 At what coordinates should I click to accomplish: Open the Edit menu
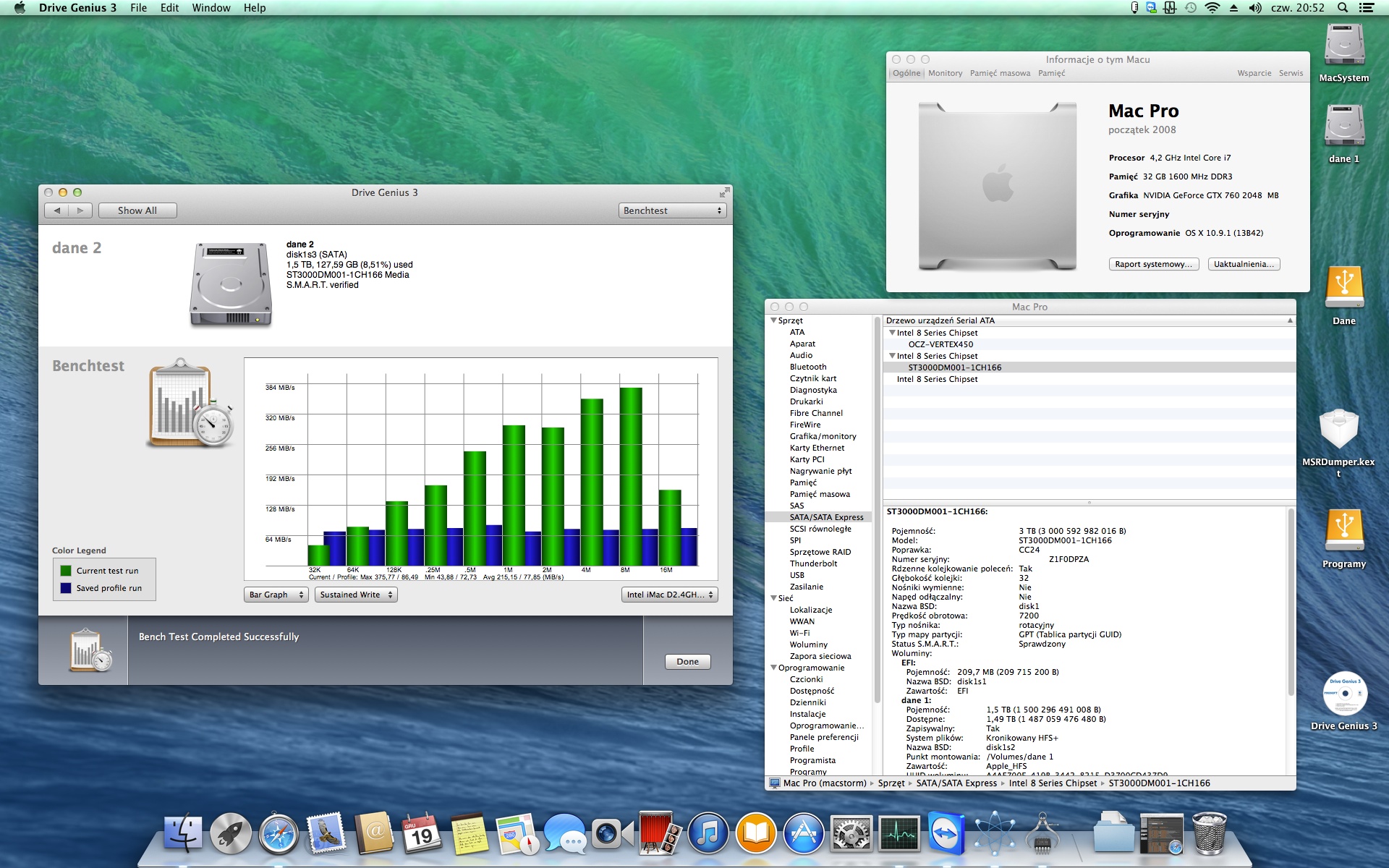point(169,8)
